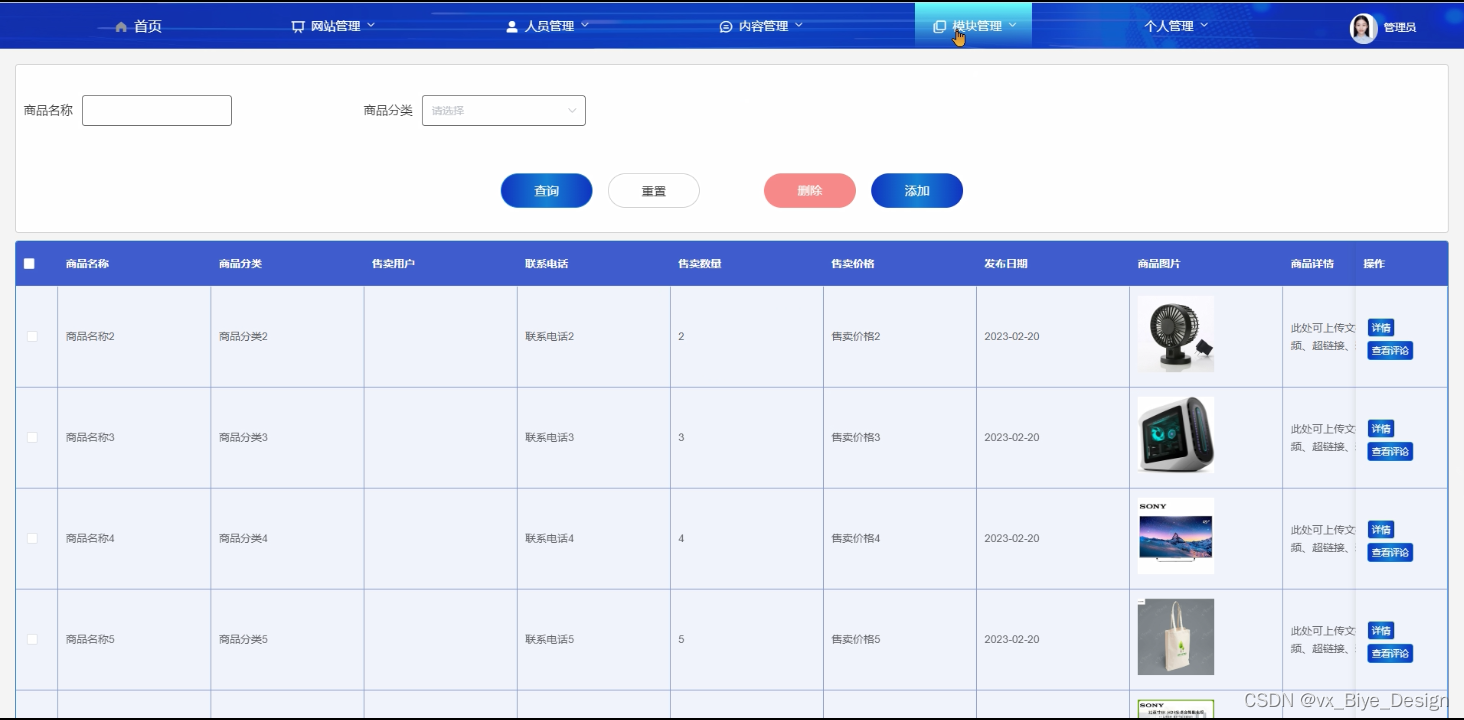Click the 售卖用户 column header
Screen dimensions: 1464x720
pos(394,264)
